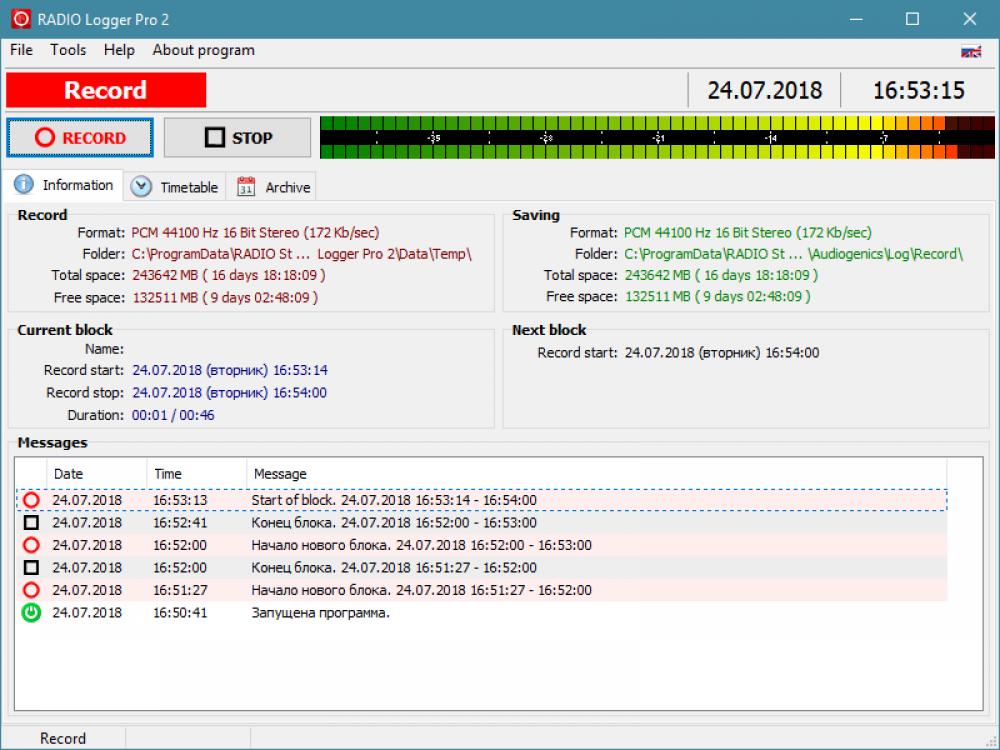Click the blue info icon on Information tab

[x=22, y=185]
